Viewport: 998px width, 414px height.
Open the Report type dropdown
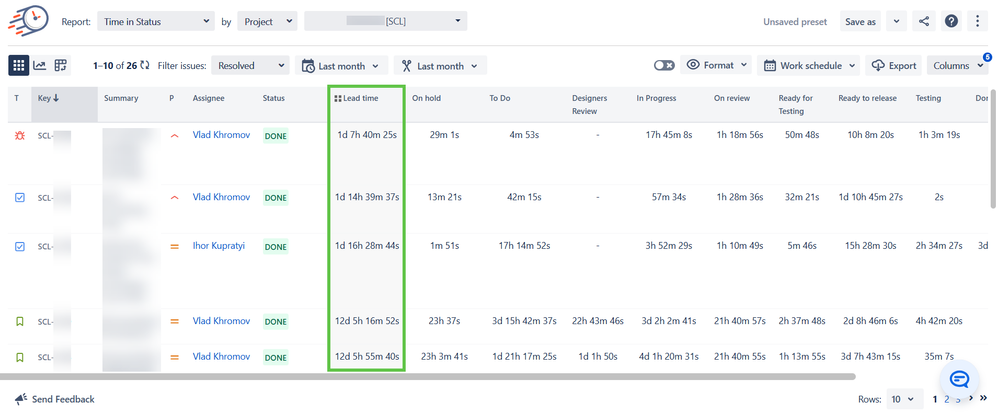pos(157,21)
